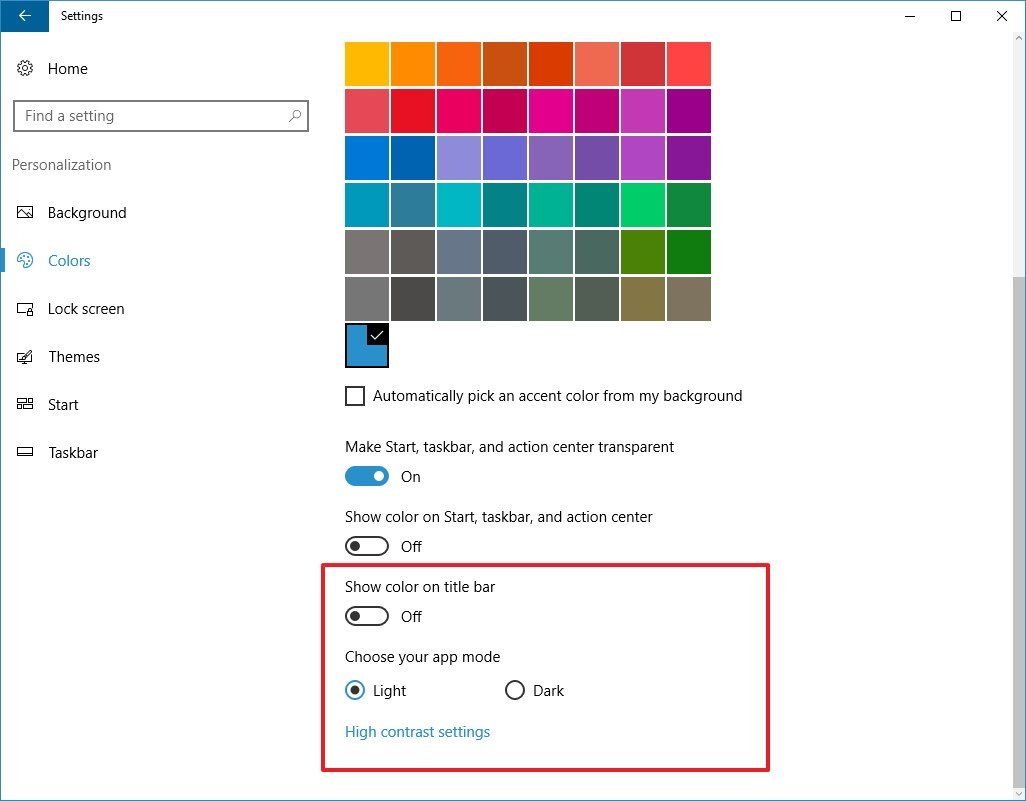Click the search magnifier icon
The height and width of the screenshot is (801, 1026).
(x=295, y=116)
